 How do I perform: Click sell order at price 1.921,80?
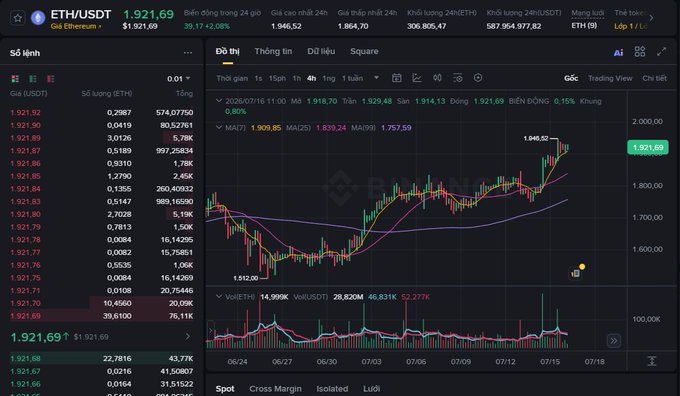tap(101, 214)
